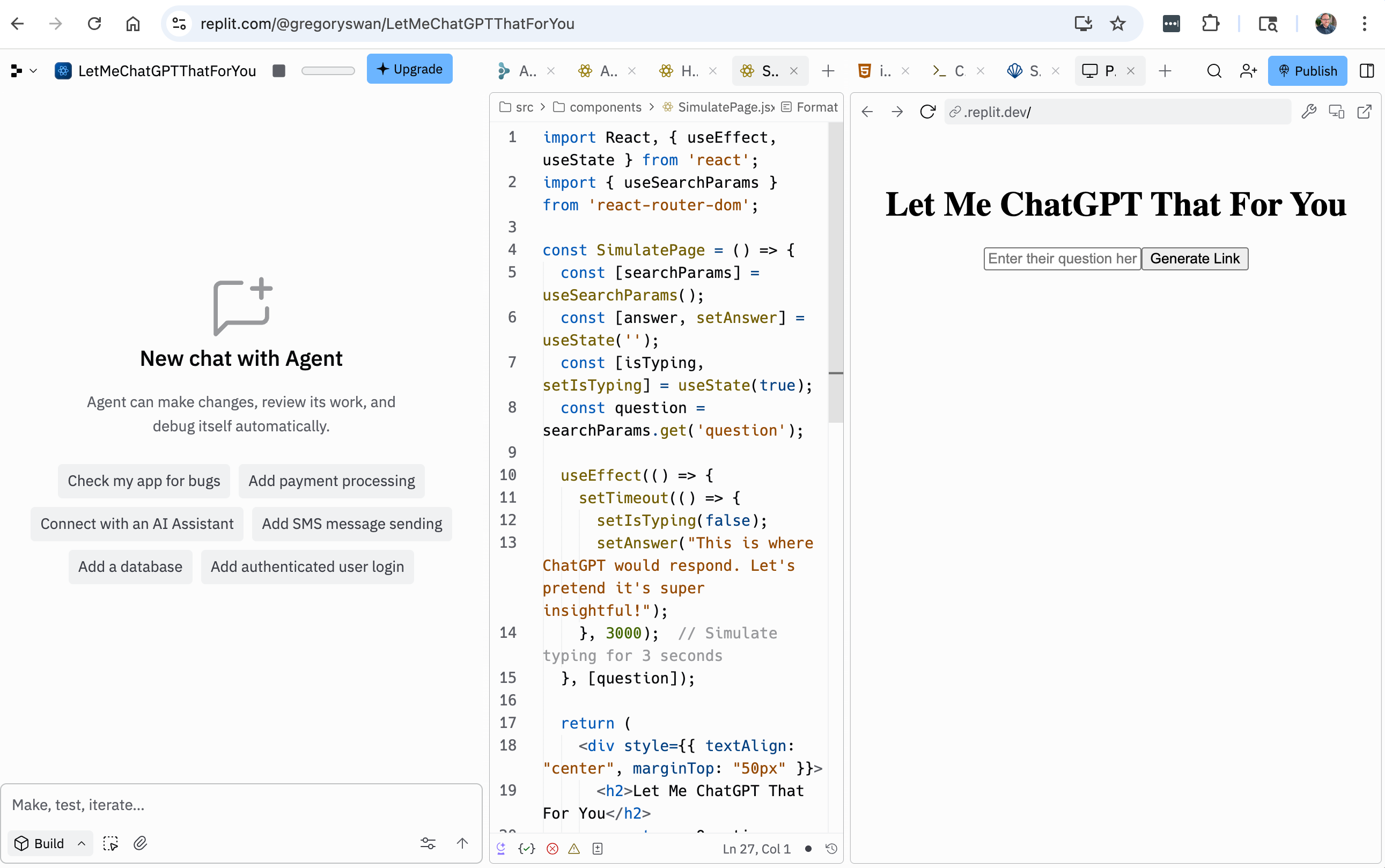Click the Generate Link button
The height and width of the screenshot is (868, 1385).
[x=1195, y=259]
